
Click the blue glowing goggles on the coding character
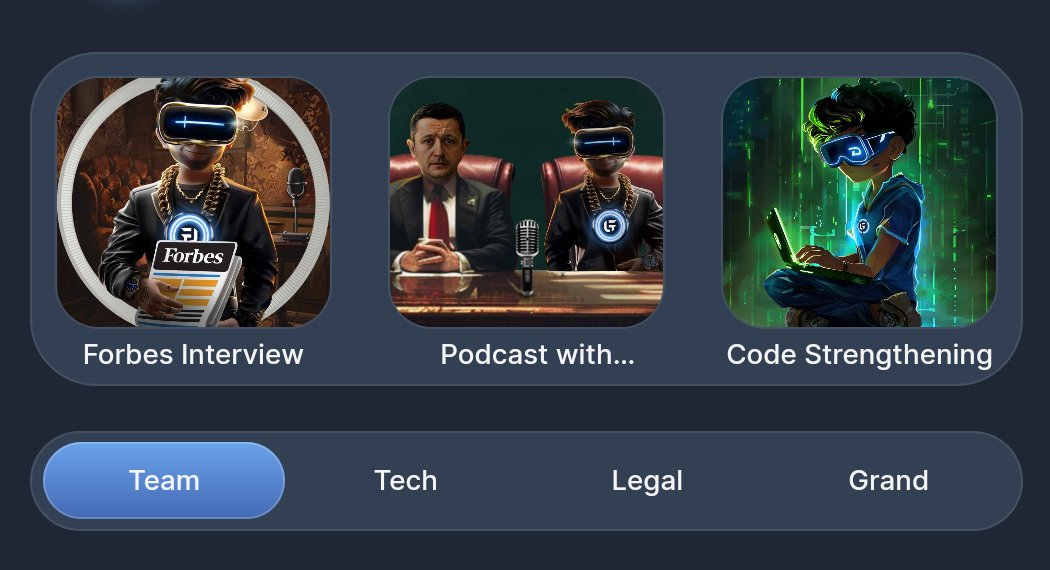tap(852, 149)
